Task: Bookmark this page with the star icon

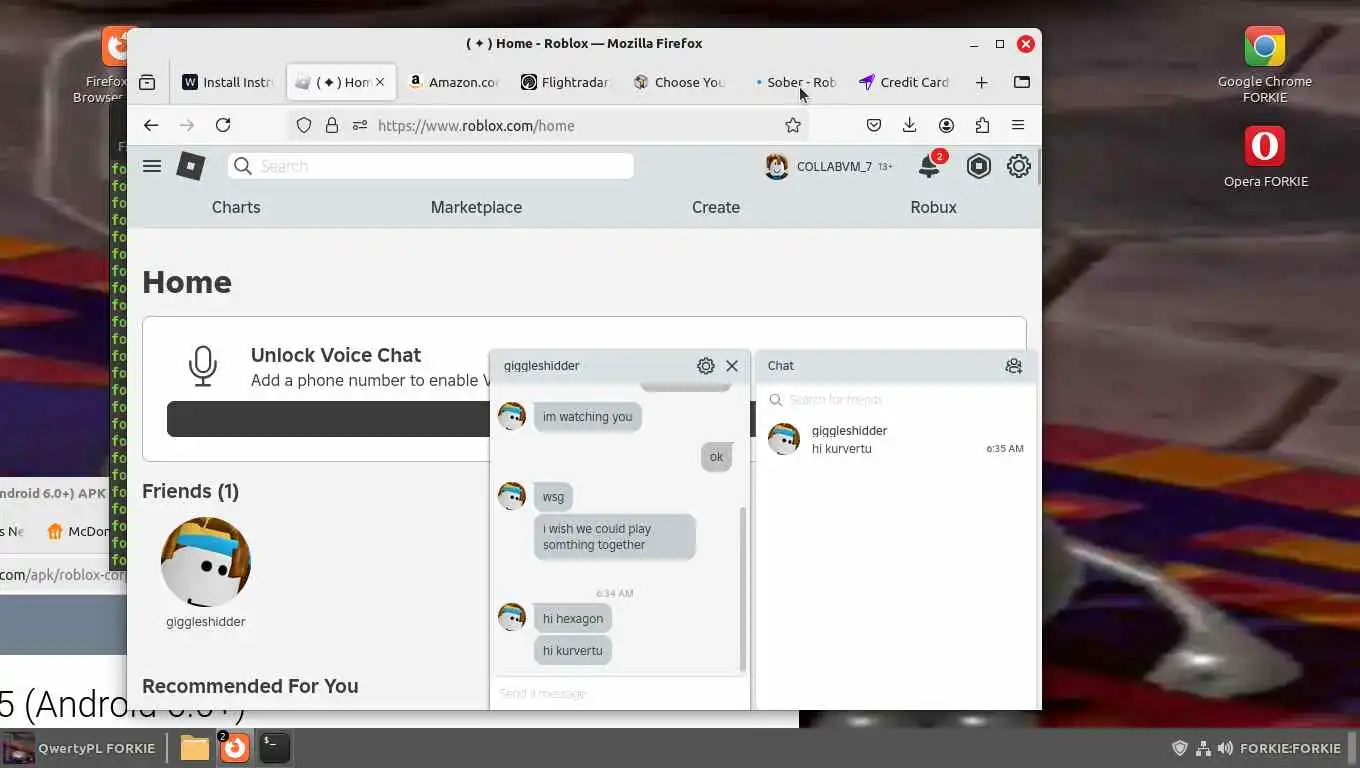Action: (793, 125)
